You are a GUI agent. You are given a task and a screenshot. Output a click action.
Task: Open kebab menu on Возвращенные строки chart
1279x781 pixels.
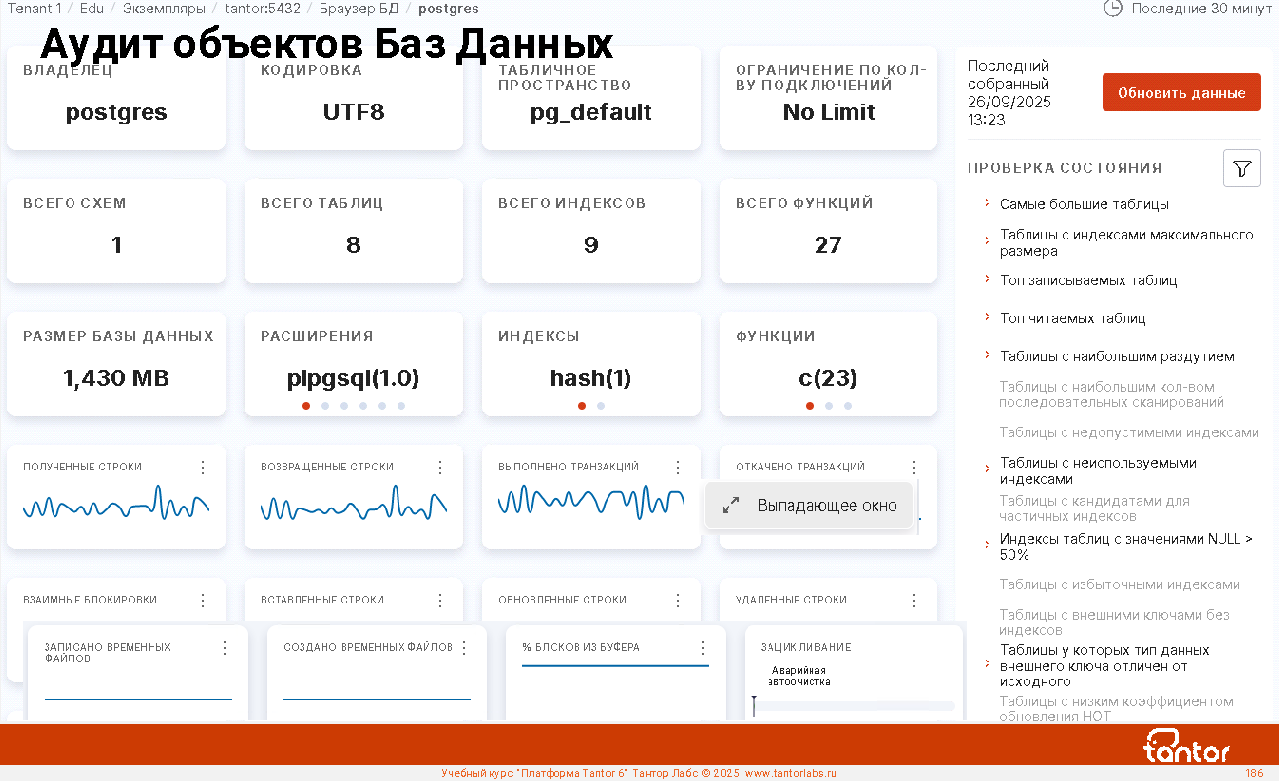pos(440,467)
